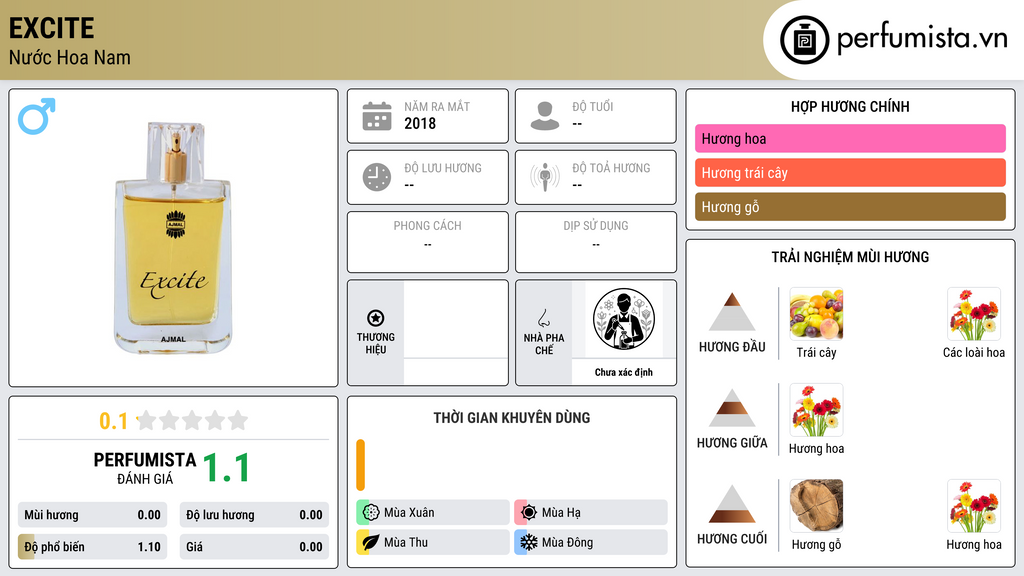1024x576 pixels.
Task: Click the Hương giữa pyramid icon
Action: pos(732,408)
